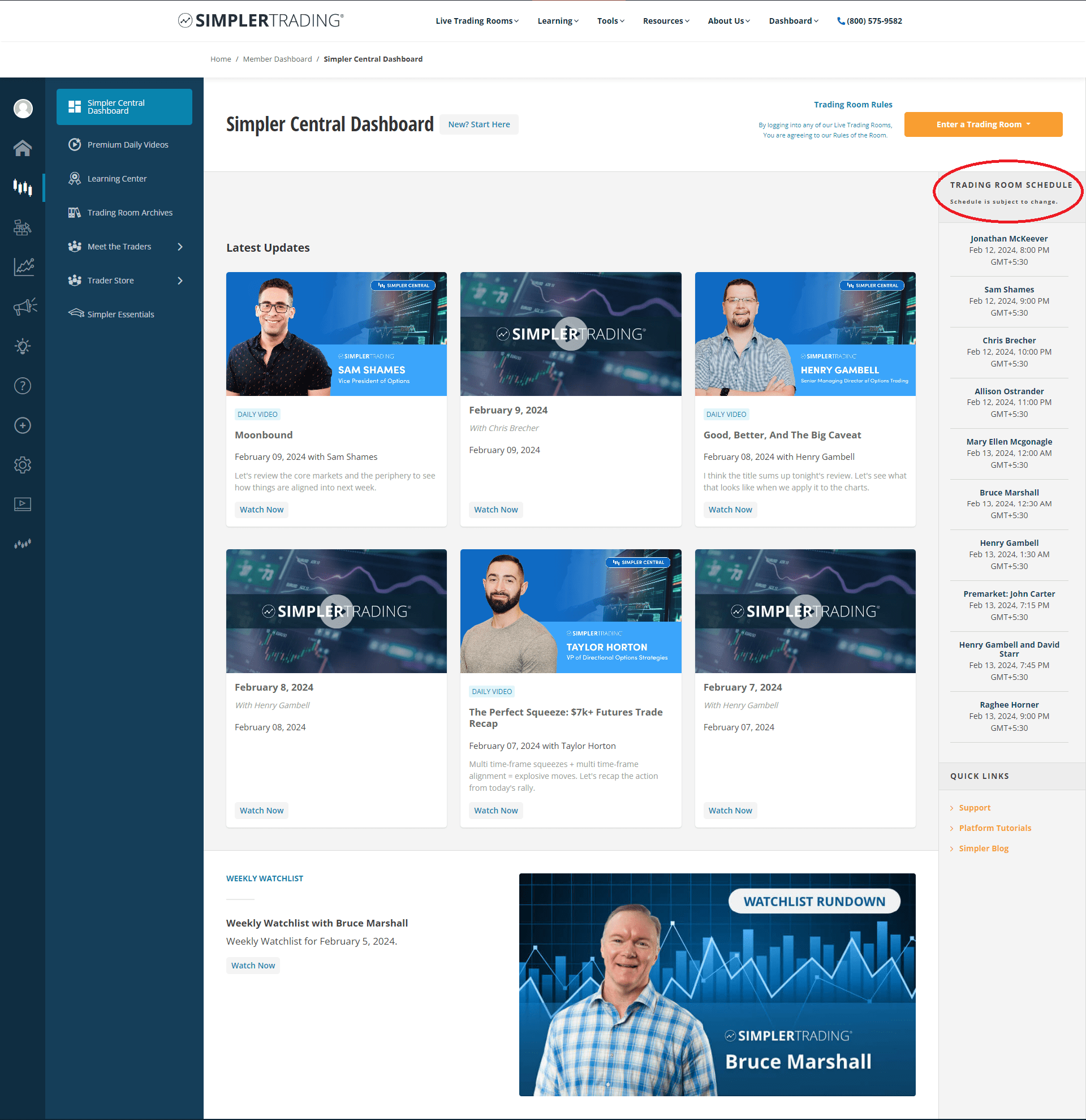Play the February 9, 2024 video thumbnail
Screen dimensions: 1086x1120
[570, 334]
